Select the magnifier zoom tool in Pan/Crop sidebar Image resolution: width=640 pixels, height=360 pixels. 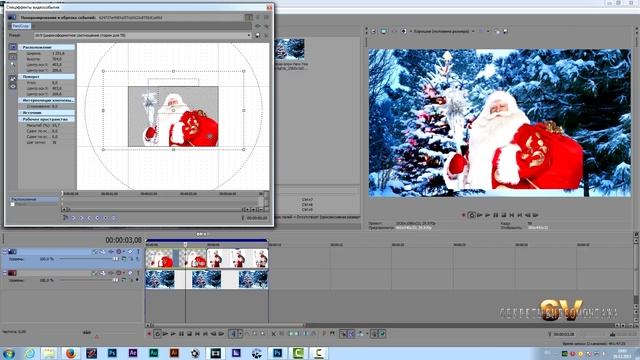(13, 66)
